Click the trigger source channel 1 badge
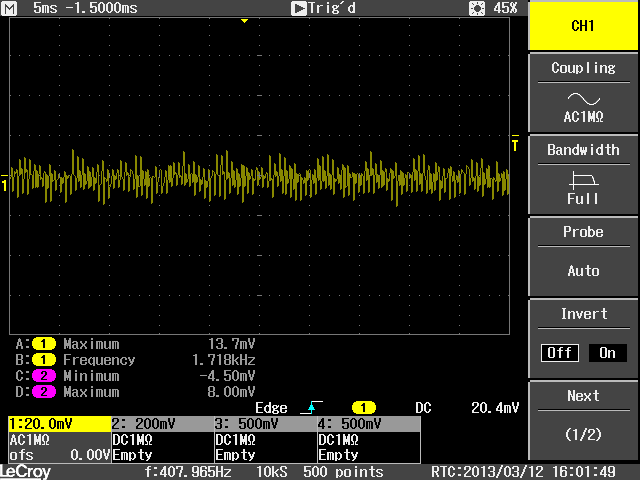Image resolution: width=640 pixels, height=480 pixels. tap(364, 408)
